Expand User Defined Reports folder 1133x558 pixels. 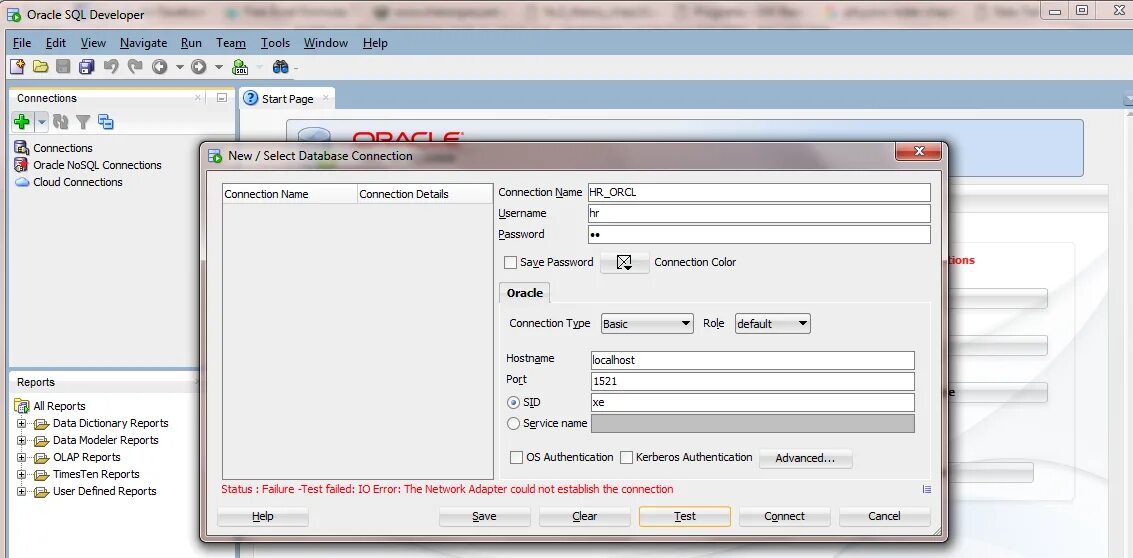pyautogui.click(x=21, y=492)
